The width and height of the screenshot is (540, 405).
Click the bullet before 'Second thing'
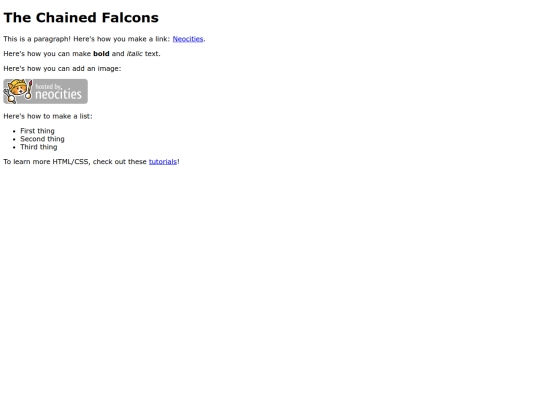point(14,139)
